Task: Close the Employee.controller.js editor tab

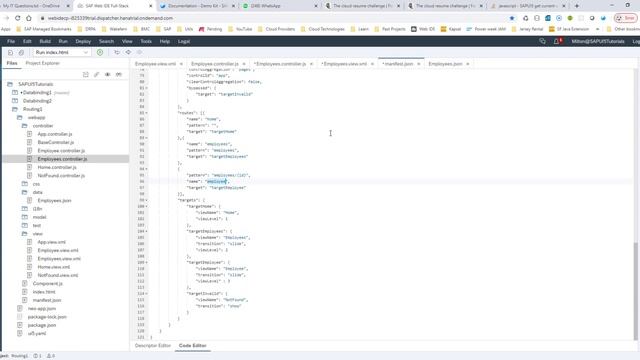Action: pos(244,64)
